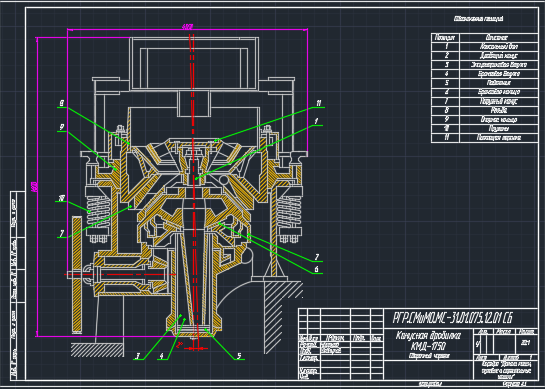Click the table row for position 5
The height and width of the screenshot is (389, 545).
485,83
